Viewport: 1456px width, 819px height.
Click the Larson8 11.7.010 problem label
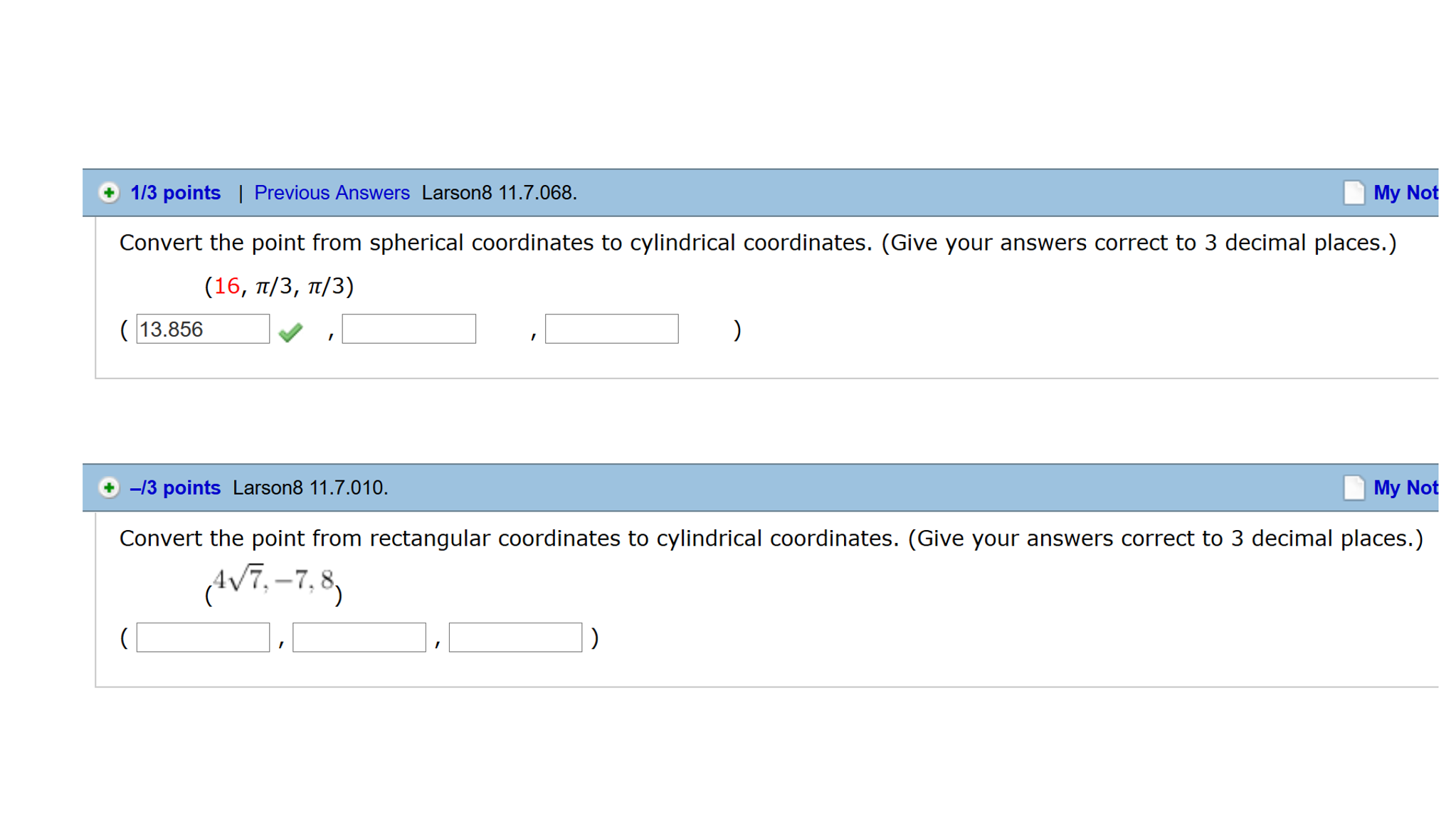(x=310, y=488)
